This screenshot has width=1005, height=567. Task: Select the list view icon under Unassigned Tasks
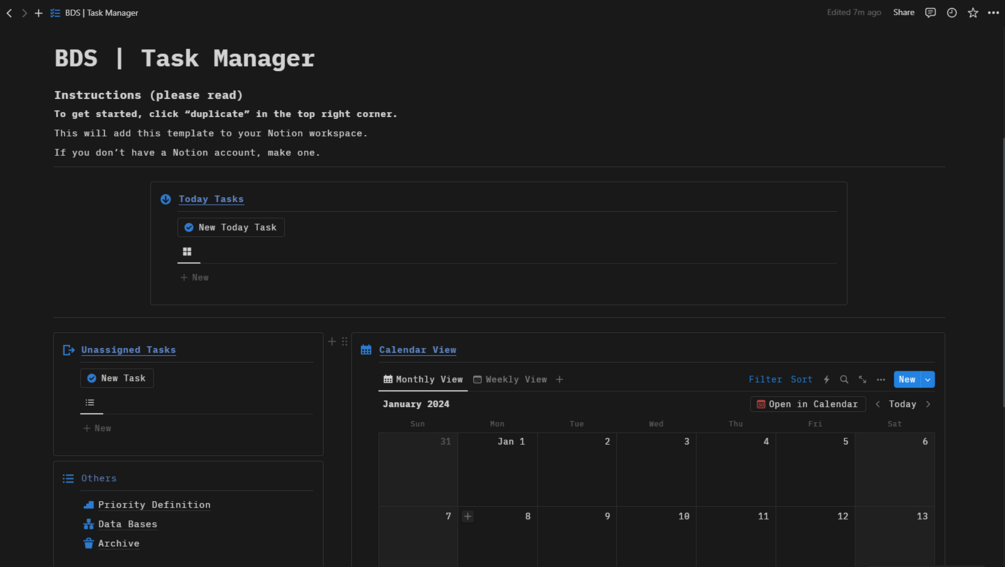(90, 402)
